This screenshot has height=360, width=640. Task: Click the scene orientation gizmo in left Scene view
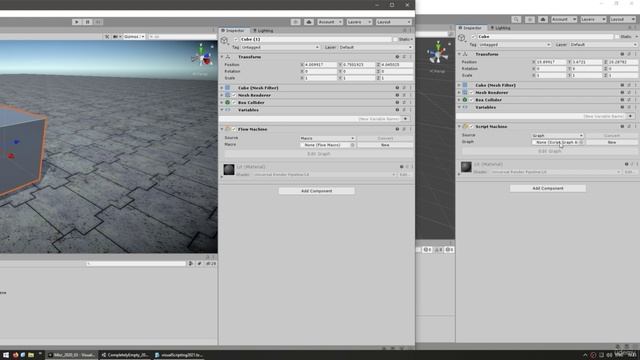(202, 56)
